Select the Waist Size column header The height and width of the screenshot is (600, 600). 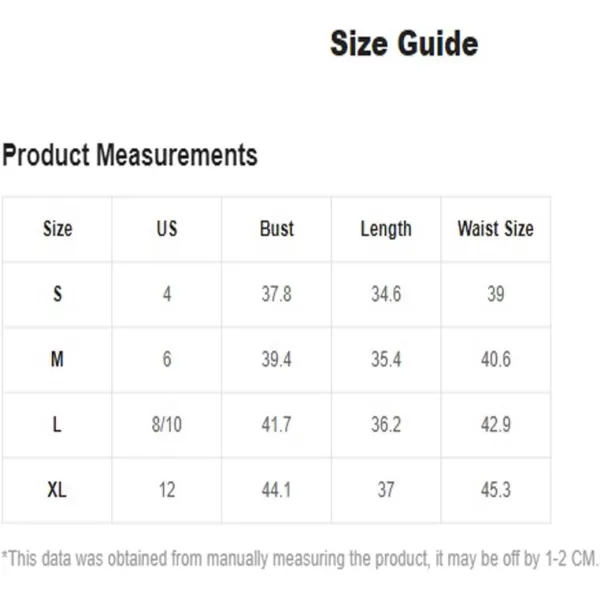tap(496, 229)
